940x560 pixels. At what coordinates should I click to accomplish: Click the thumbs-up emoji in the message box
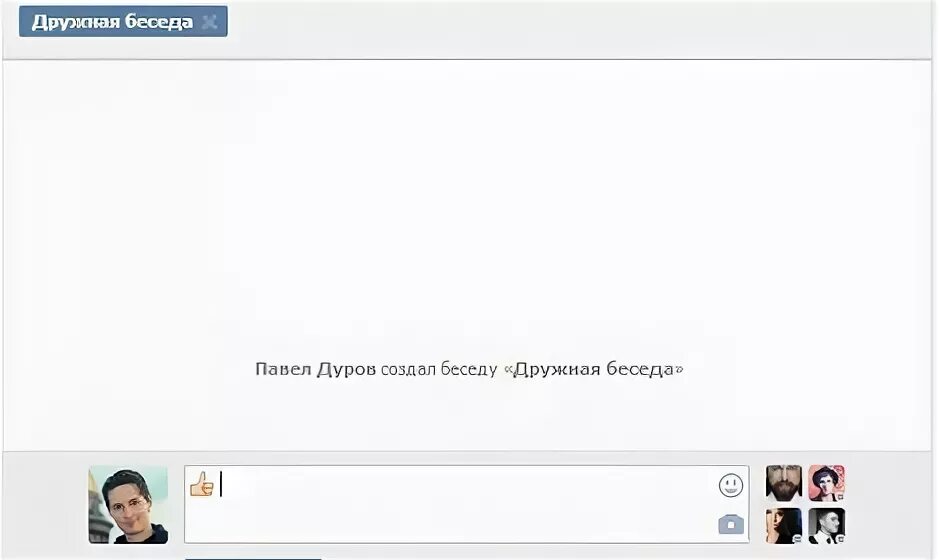click(202, 484)
